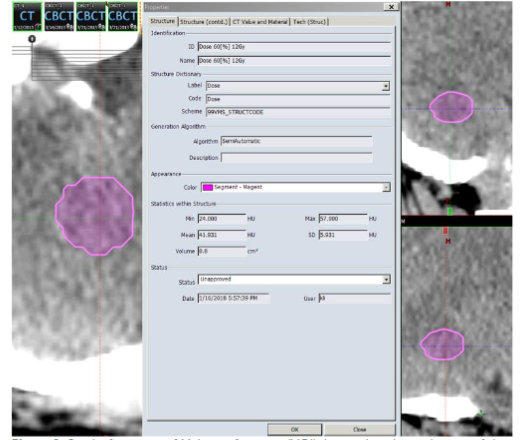Image resolution: width=521 pixels, height=440 pixels.
Task: Click the Description text field
Action: pyautogui.click(x=297, y=158)
